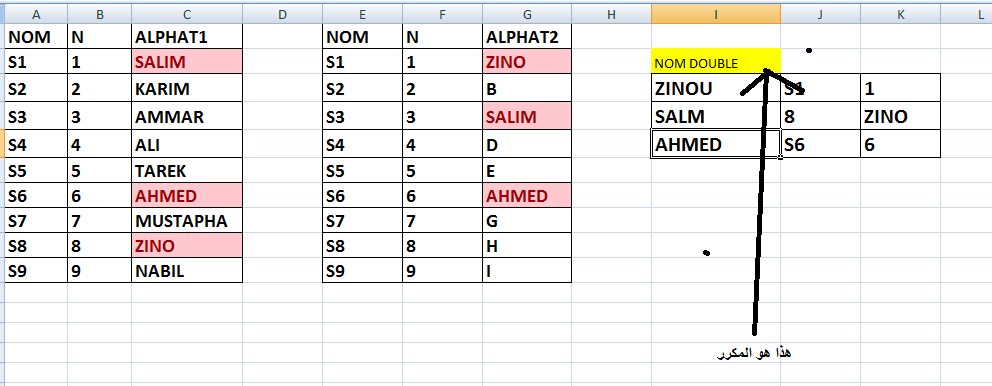Select the MUSTAPHA cell

[187, 221]
